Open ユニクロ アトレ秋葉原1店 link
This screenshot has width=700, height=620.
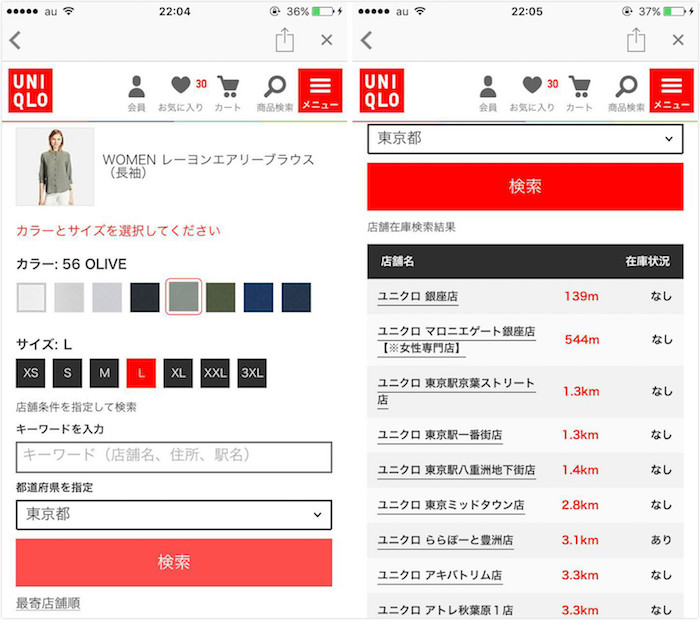pyautogui.click(x=446, y=610)
